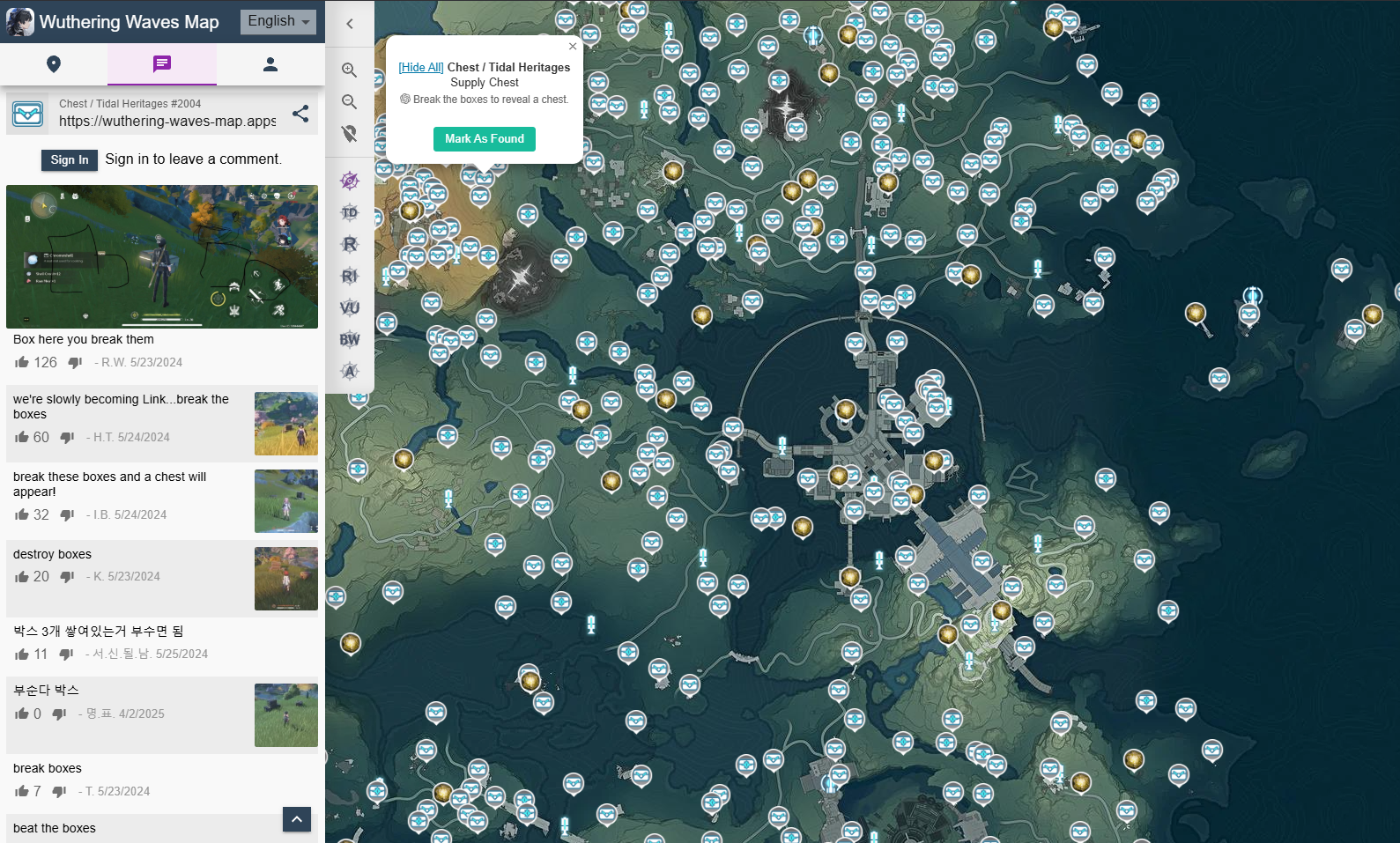Image resolution: width=1400 pixels, height=843 pixels.
Task: Downvote the comment by H.T.
Action: click(x=67, y=437)
